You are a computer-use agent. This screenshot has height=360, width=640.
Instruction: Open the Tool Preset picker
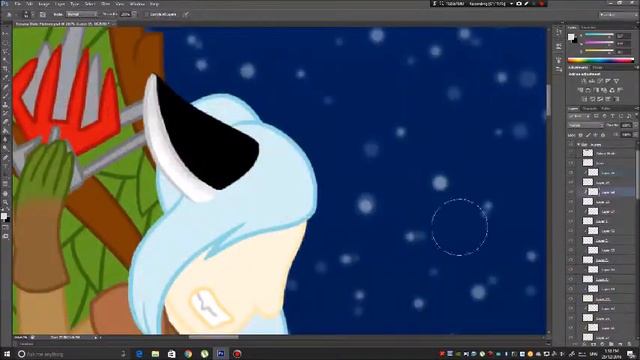pos(10,14)
